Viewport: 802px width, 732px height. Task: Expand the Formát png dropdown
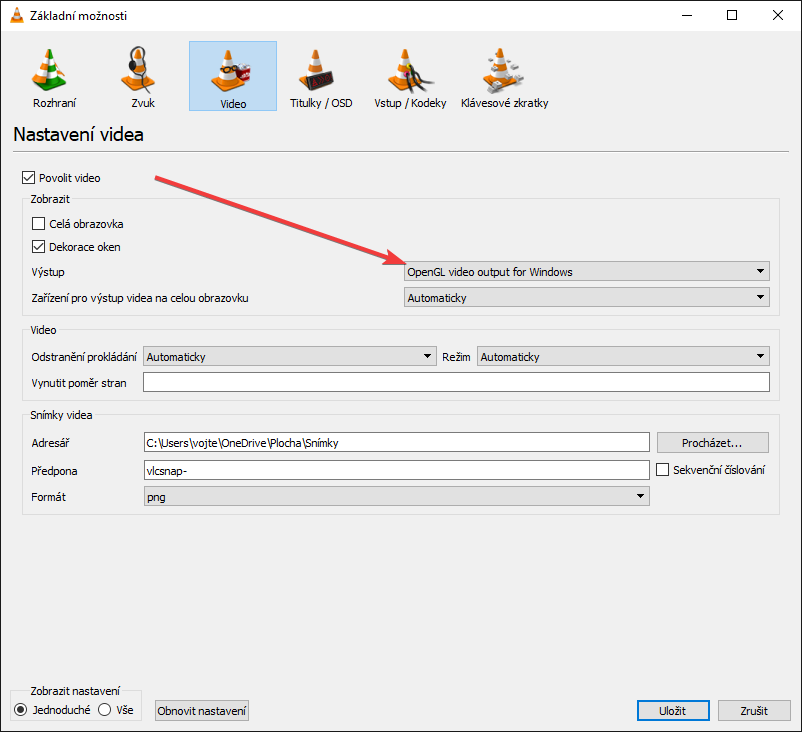[396, 496]
